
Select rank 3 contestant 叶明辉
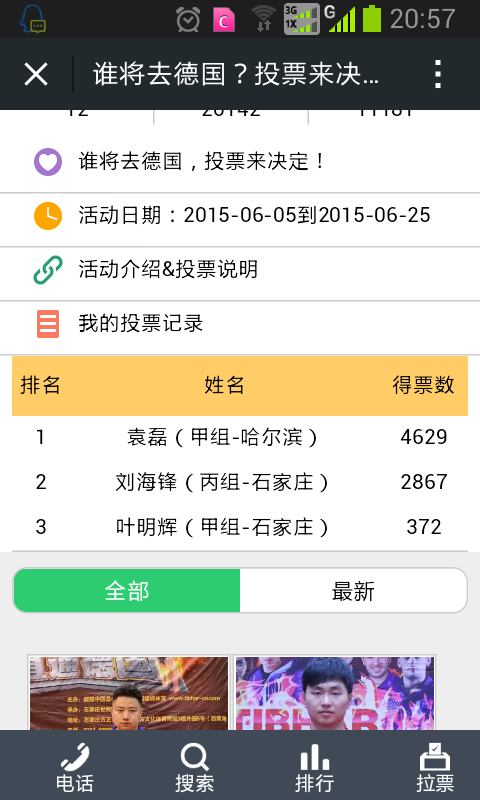tap(240, 527)
